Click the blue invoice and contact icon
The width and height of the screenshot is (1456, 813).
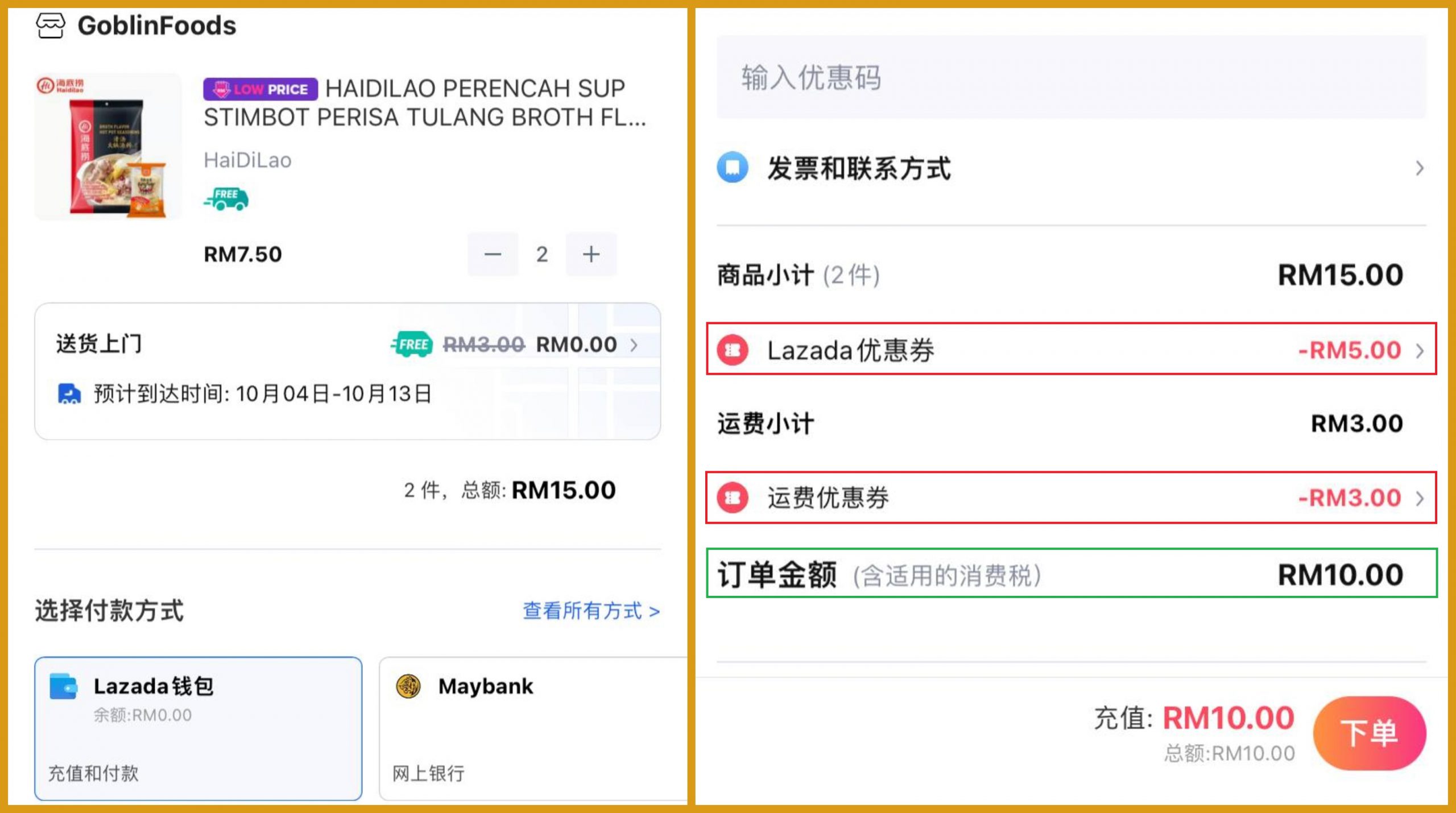[733, 168]
